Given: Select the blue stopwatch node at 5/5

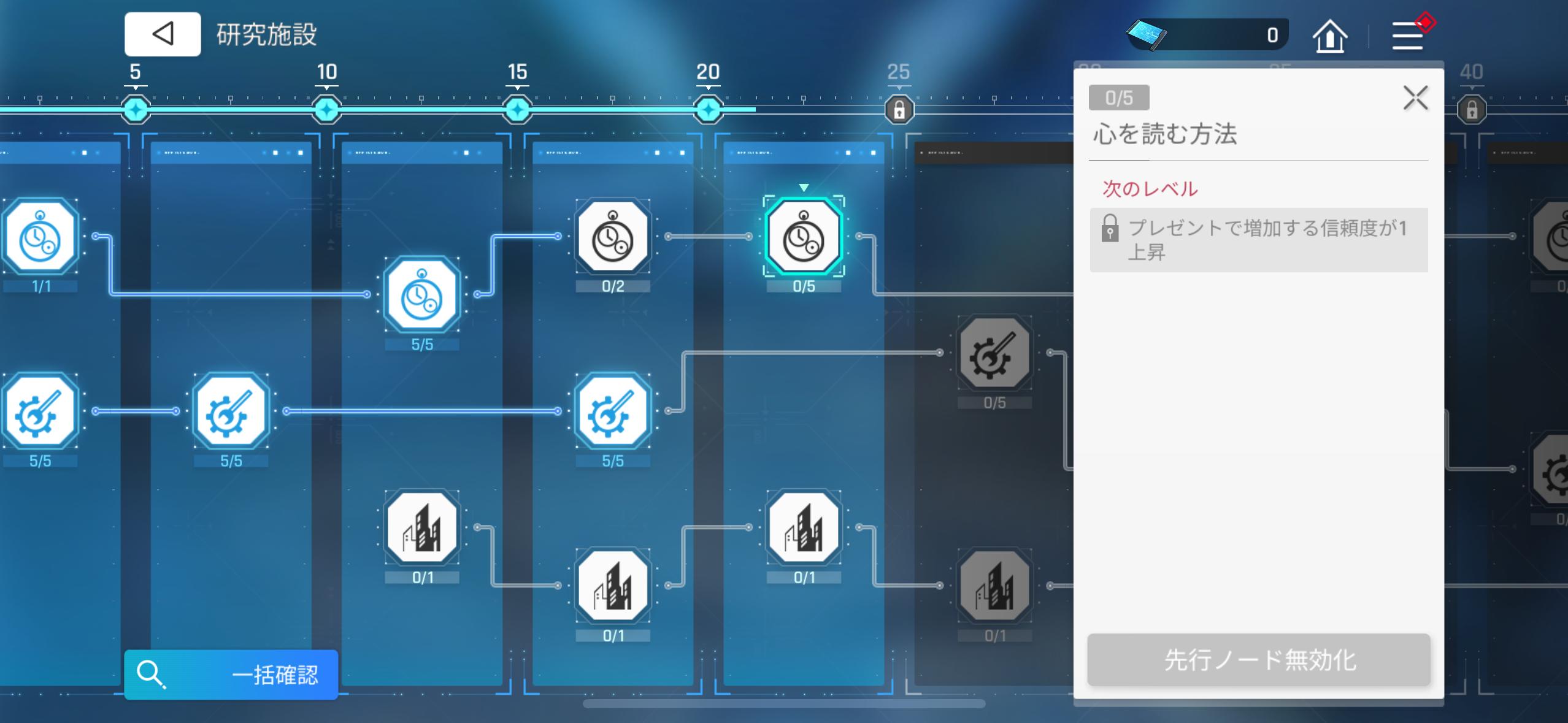Looking at the screenshot, I should [x=422, y=296].
